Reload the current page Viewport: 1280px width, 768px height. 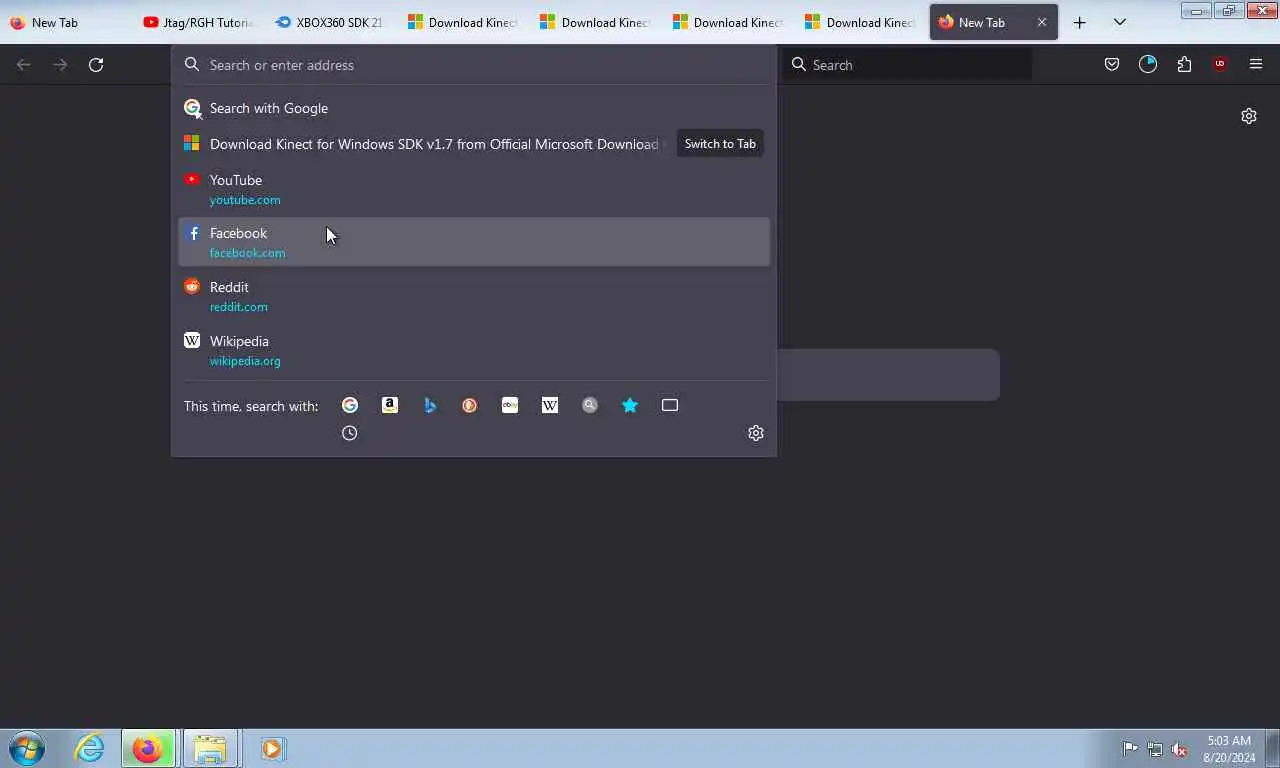click(x=96, y=64)
